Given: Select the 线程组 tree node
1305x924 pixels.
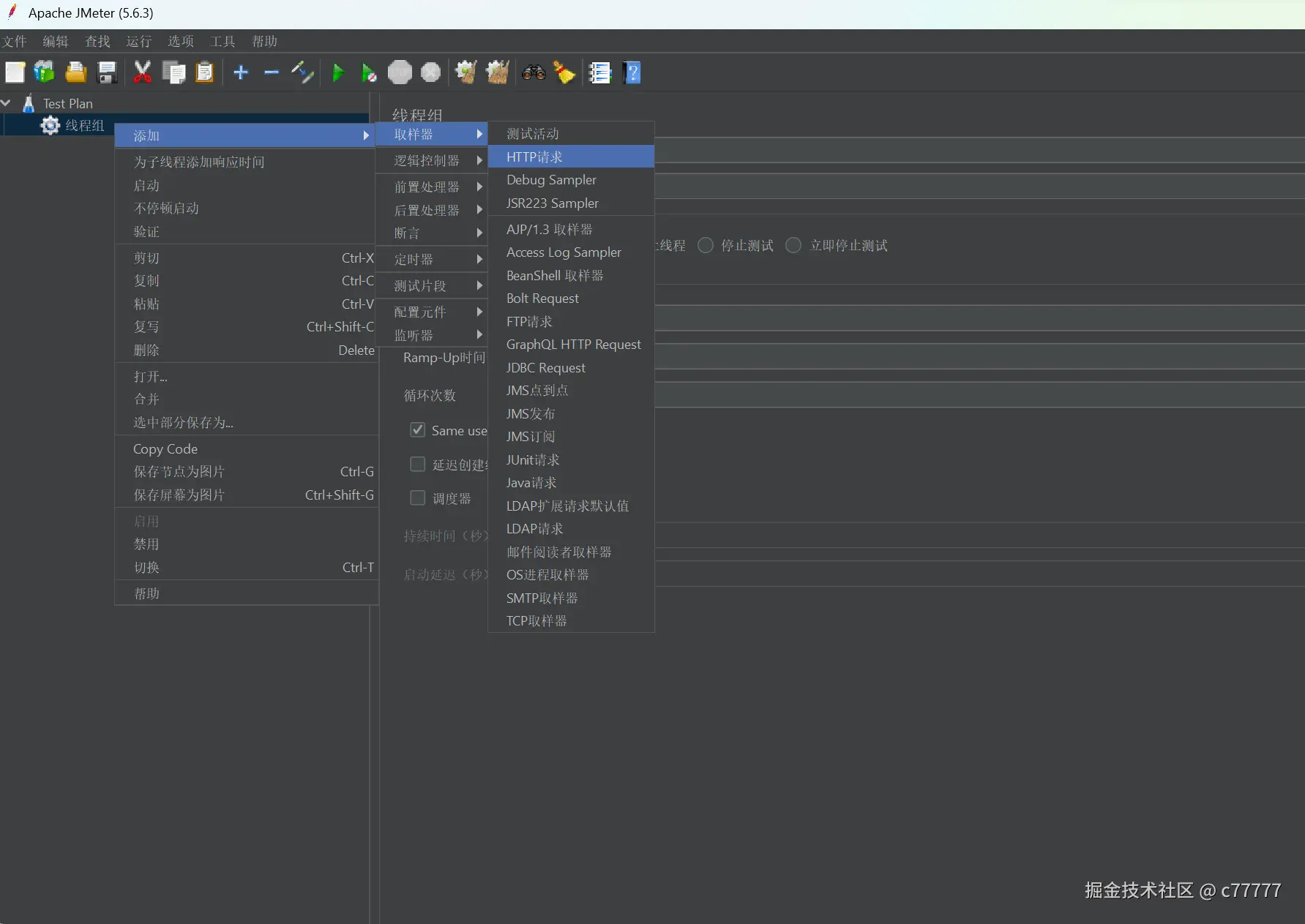Looking at the screenshot, I should pos(85,125).
